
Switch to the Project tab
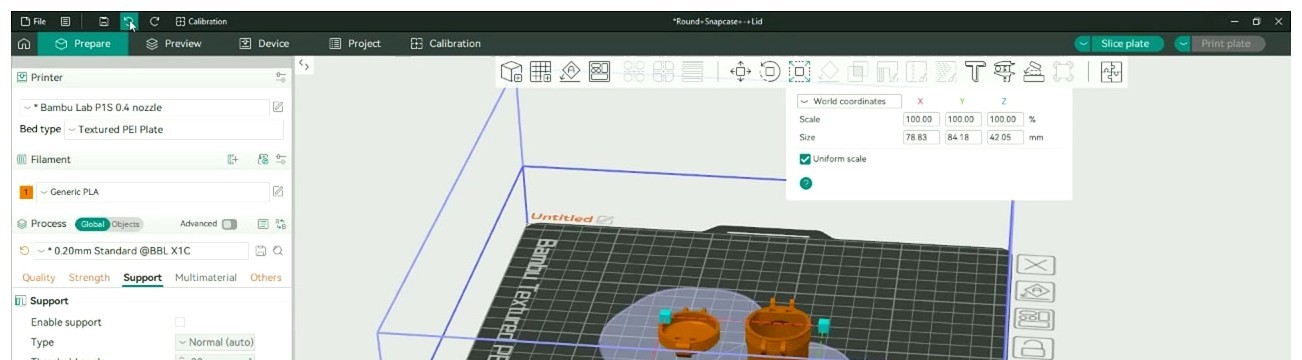(x=355, y=44)
